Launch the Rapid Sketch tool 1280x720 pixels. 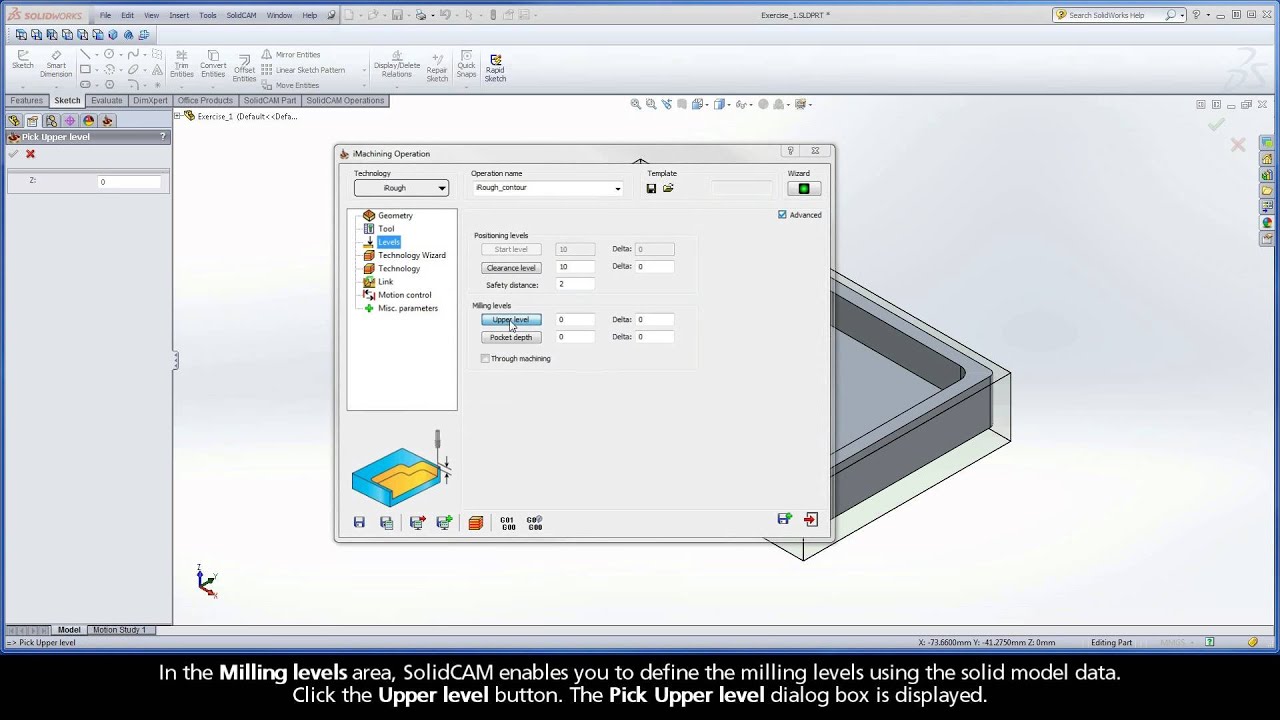tap(495, 67)
